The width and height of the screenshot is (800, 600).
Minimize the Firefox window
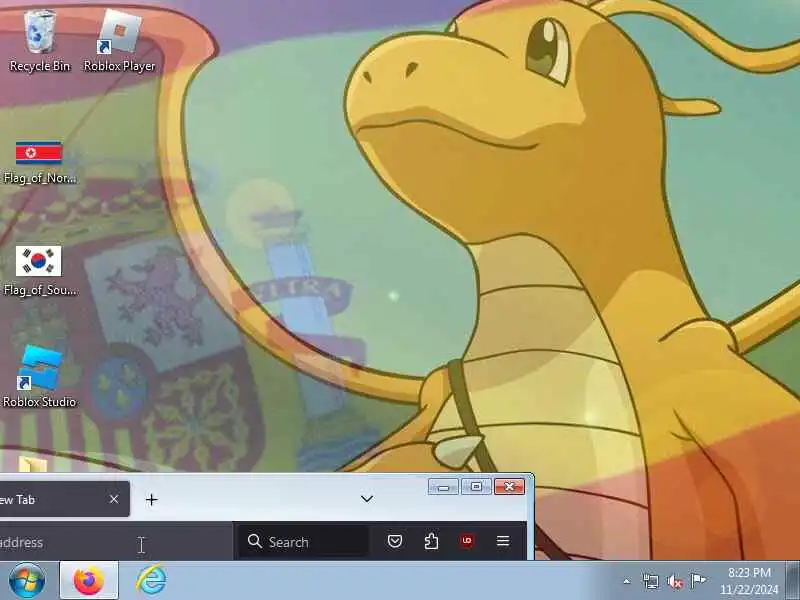443,487
